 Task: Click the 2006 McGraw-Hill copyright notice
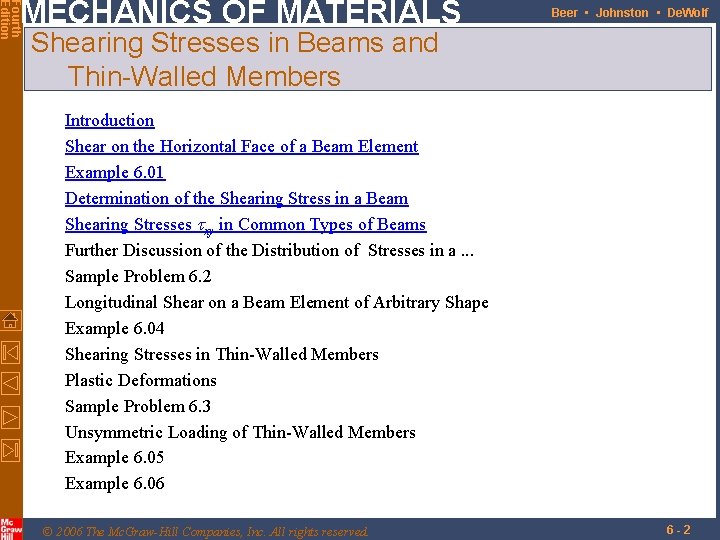click(205, 532)
